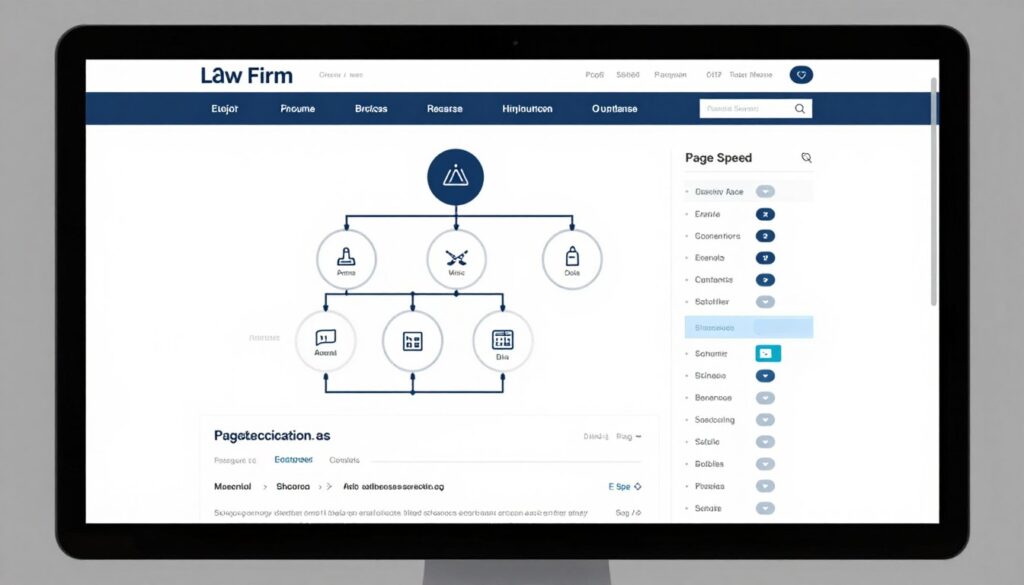Click the E Spe link
The image size is (1024, 585).
tap(619, 486)
